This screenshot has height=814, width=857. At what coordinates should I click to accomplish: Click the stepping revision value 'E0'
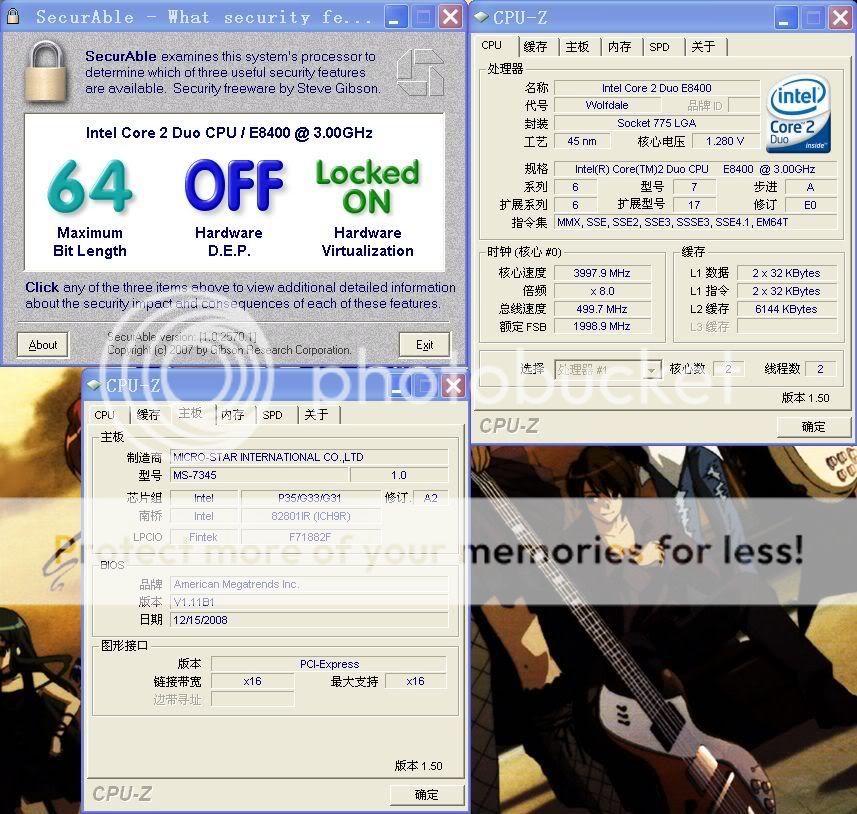(811, 205)
